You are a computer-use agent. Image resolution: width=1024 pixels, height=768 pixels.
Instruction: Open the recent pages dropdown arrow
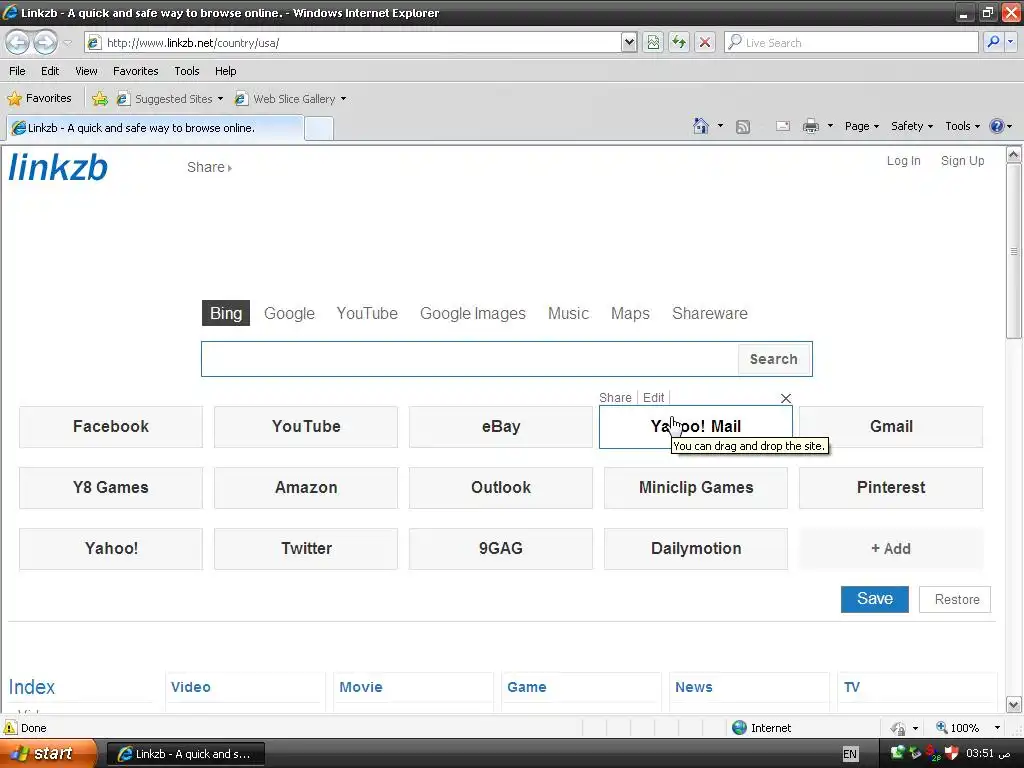[67, 42]
